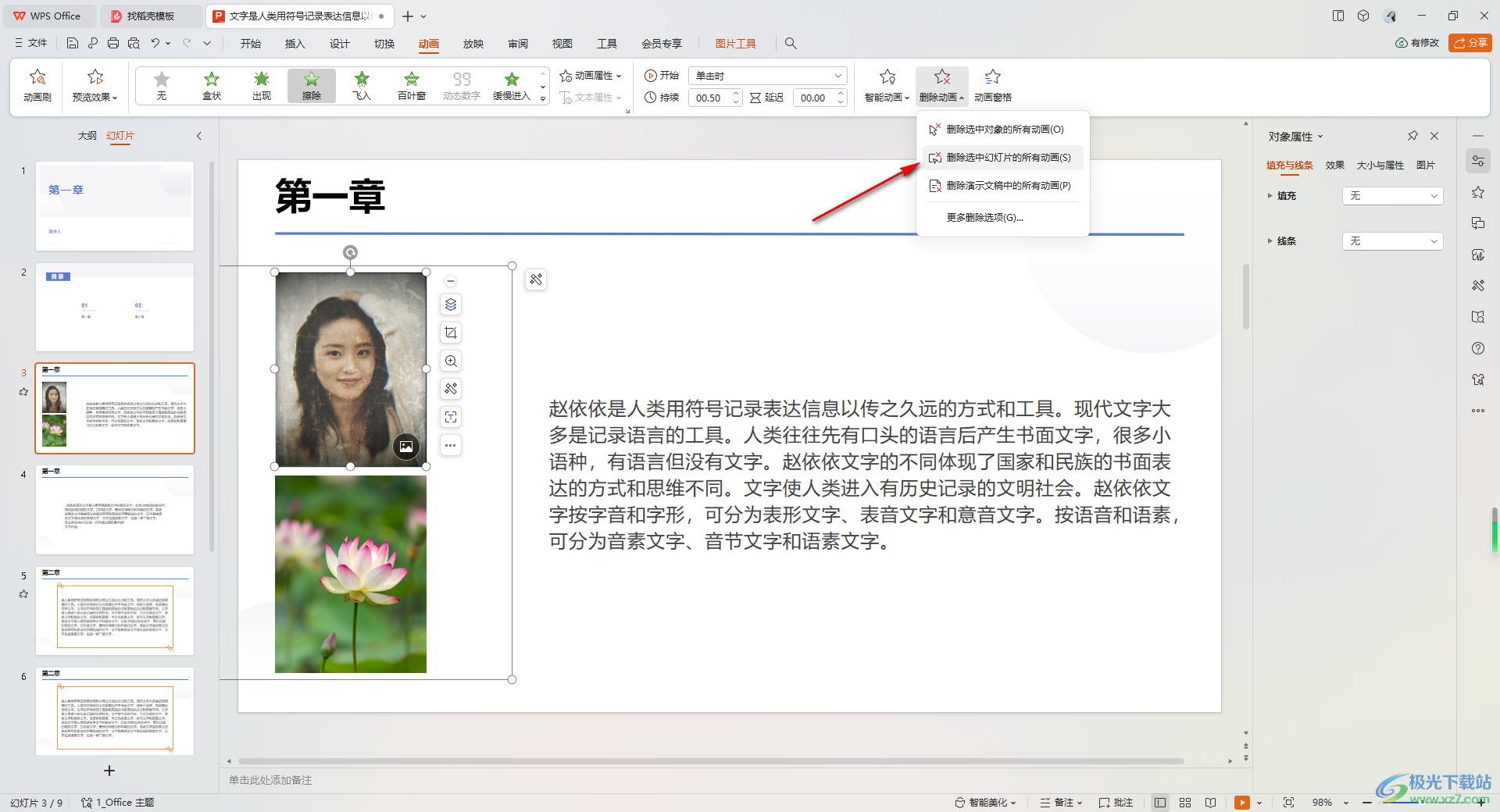Viewport: 1500px width, 812px height.
Task: Click the print icon in quick toolbar
Action: tap(113, 43)
